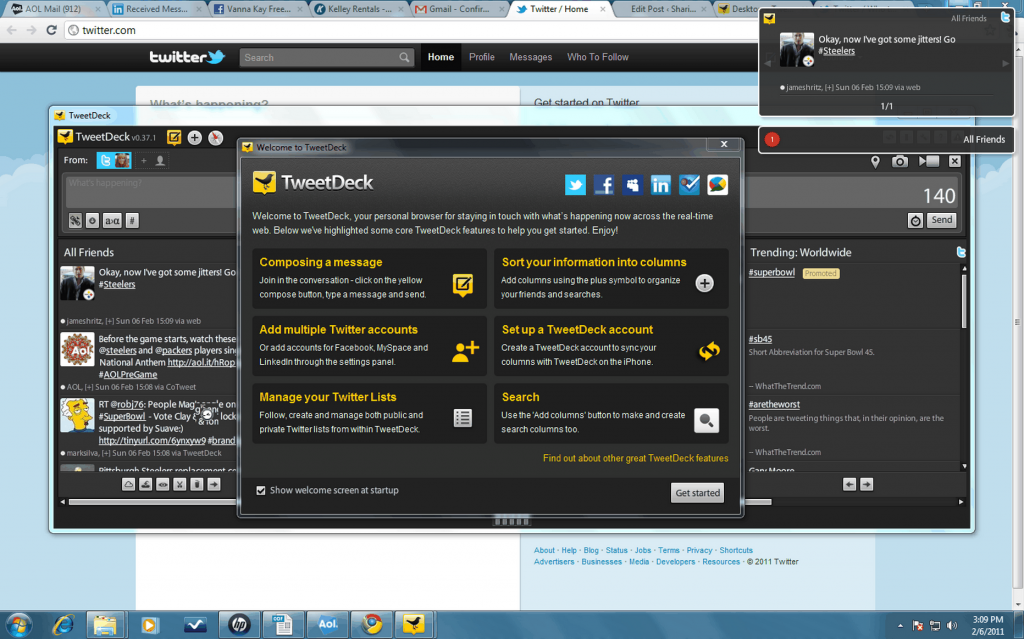1024x639 pixels.
Task: Uncheck Show welcome screen at startup
Action: pos(261,490)
